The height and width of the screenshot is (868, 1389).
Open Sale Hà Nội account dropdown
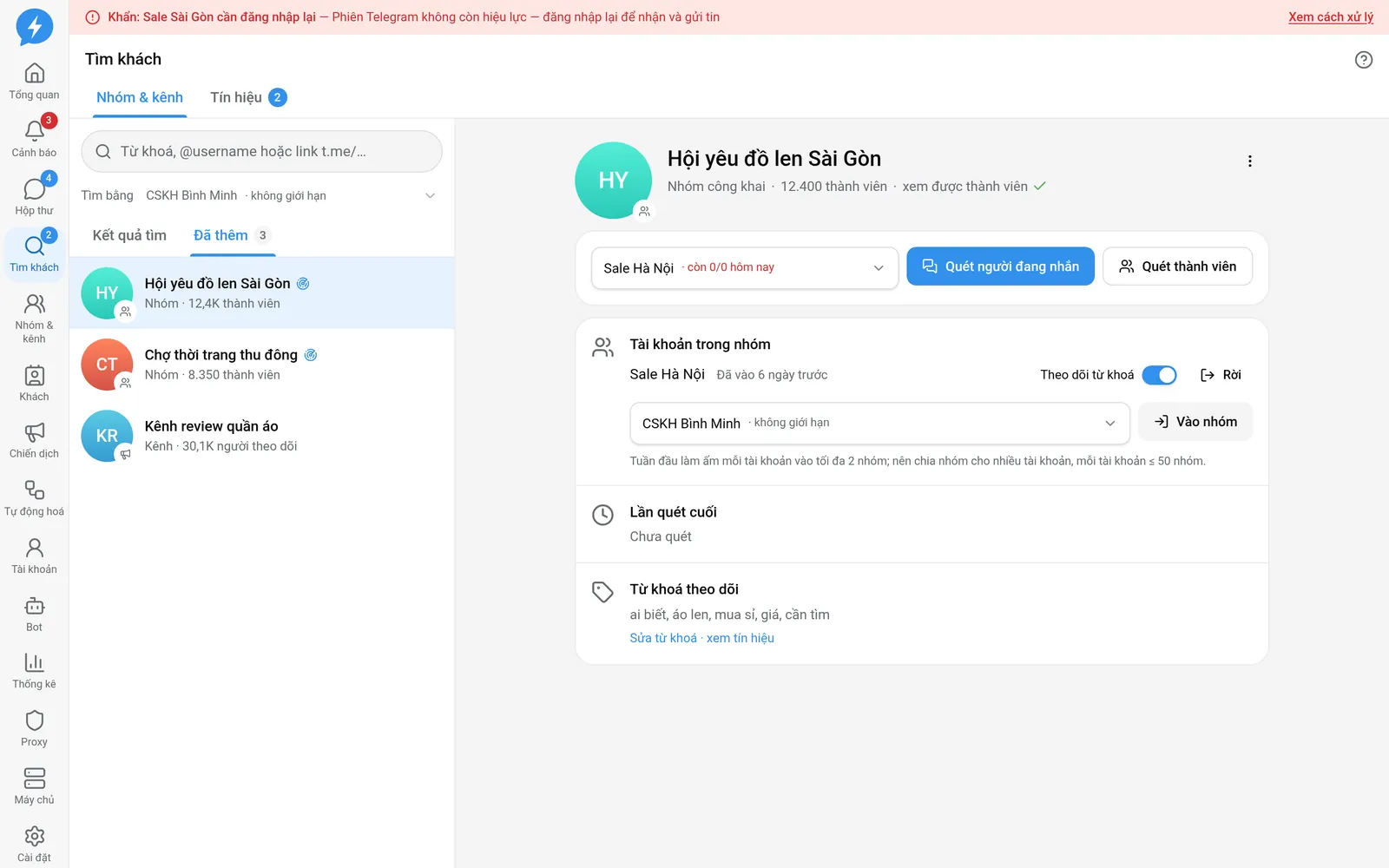pyautogui.click(x=745, y=268)
